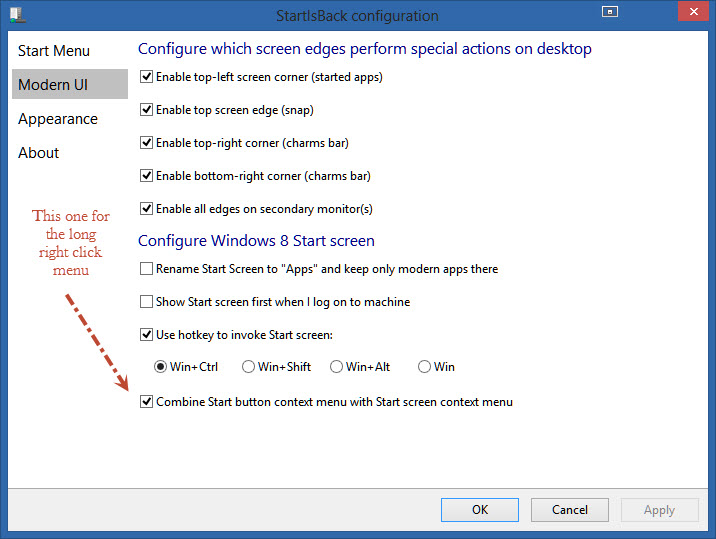
Task: Disable bottom-right corner charms bar
Action: tap(147, 176)
